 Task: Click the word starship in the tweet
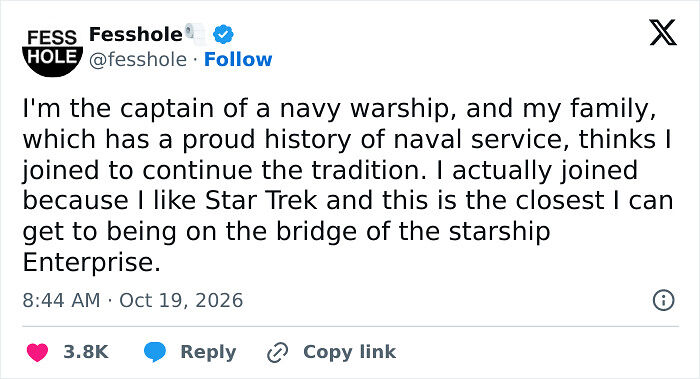[499, 232]
